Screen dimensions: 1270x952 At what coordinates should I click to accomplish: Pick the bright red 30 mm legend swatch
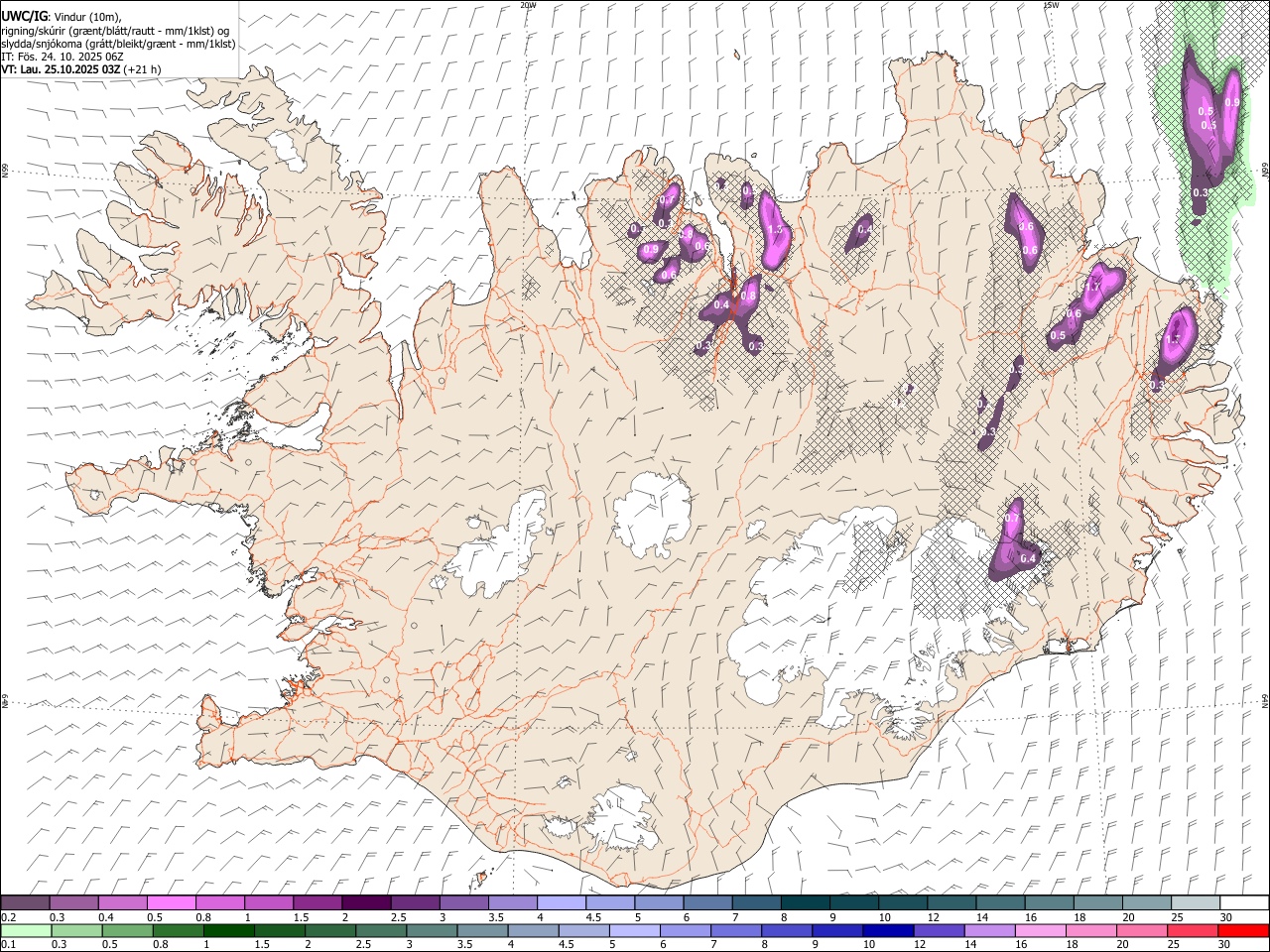(1244, 930)
